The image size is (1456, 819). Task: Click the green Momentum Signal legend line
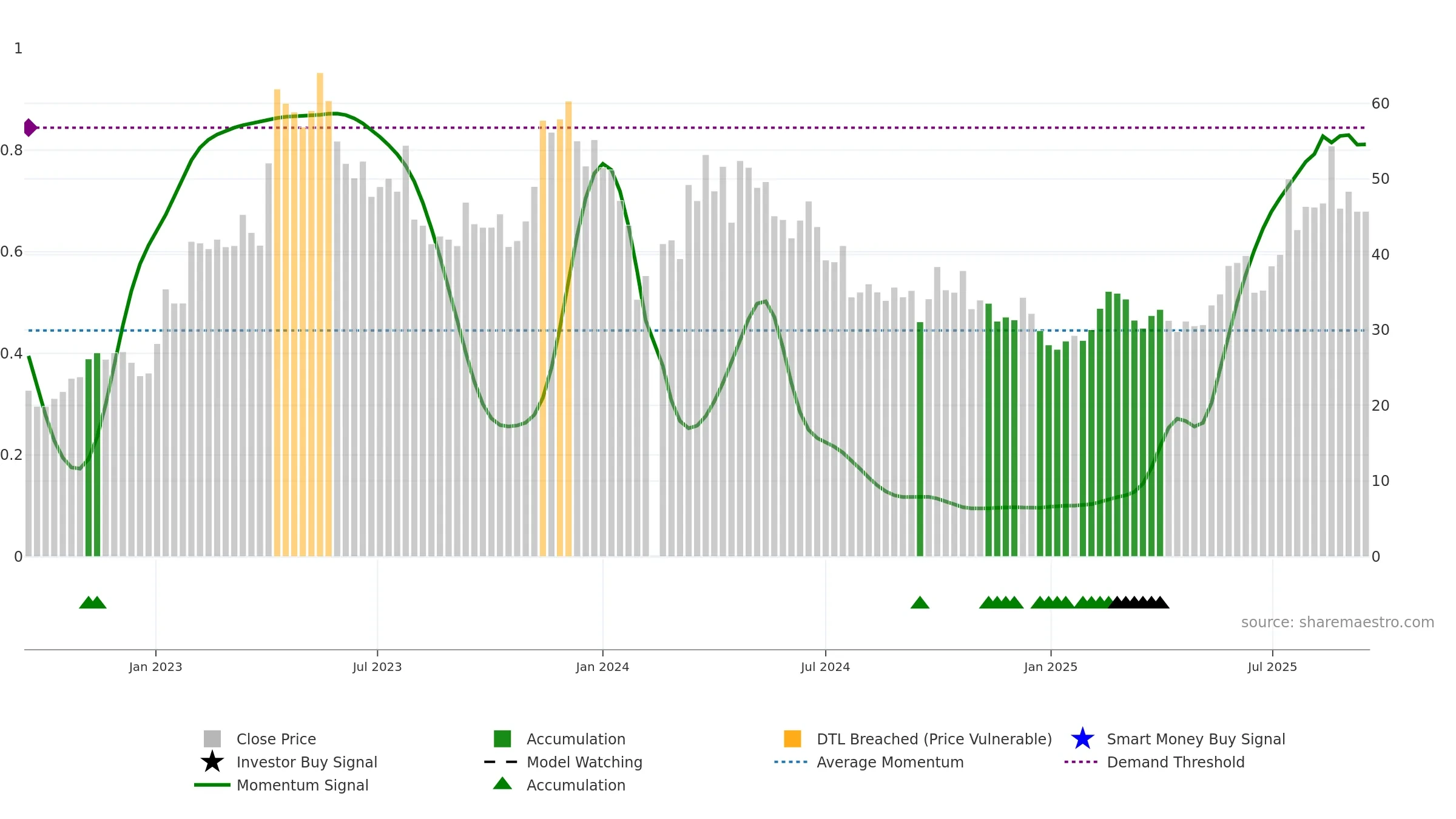point(212,785)
